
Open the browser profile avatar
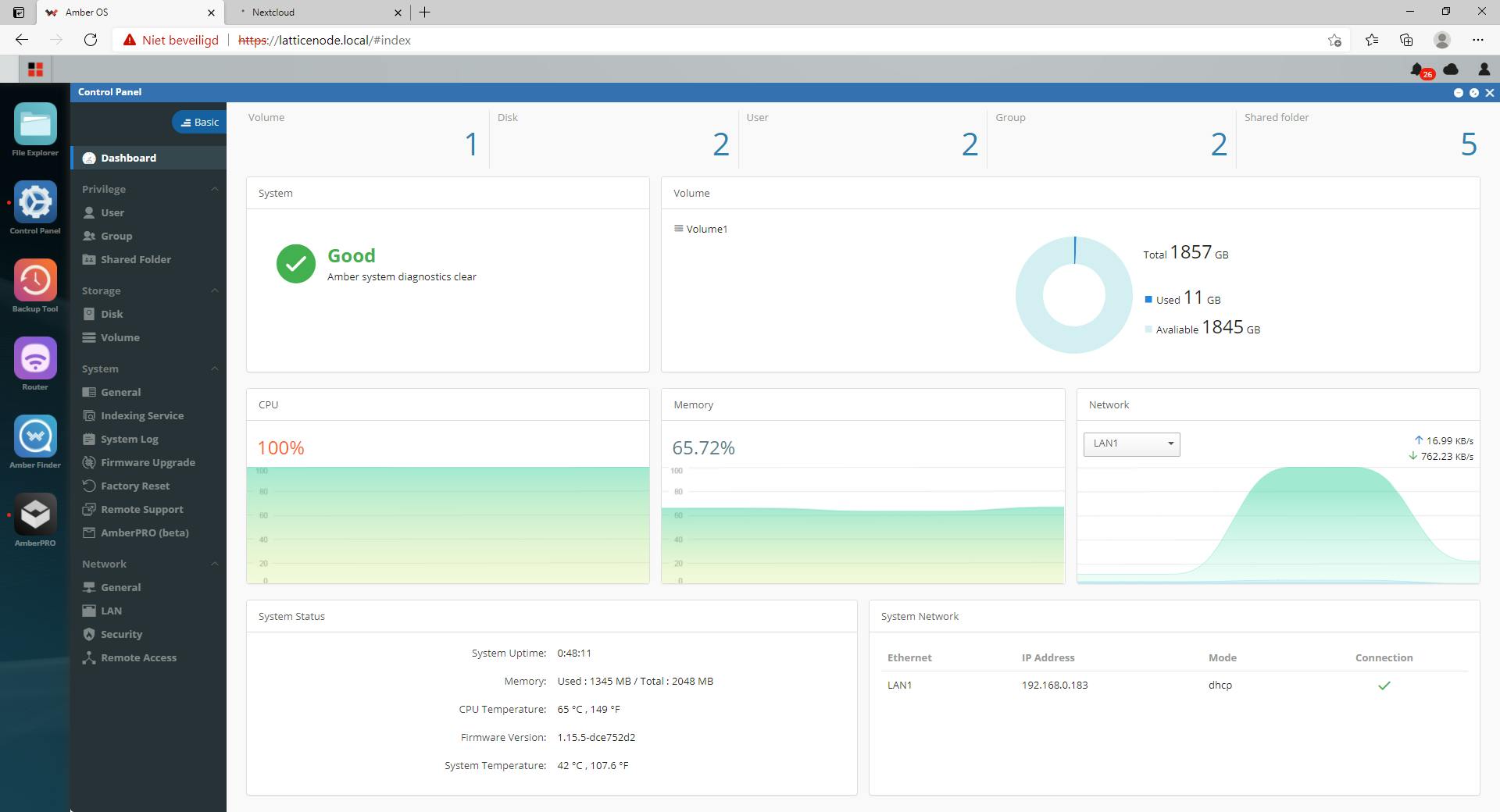click(1442, 40)
